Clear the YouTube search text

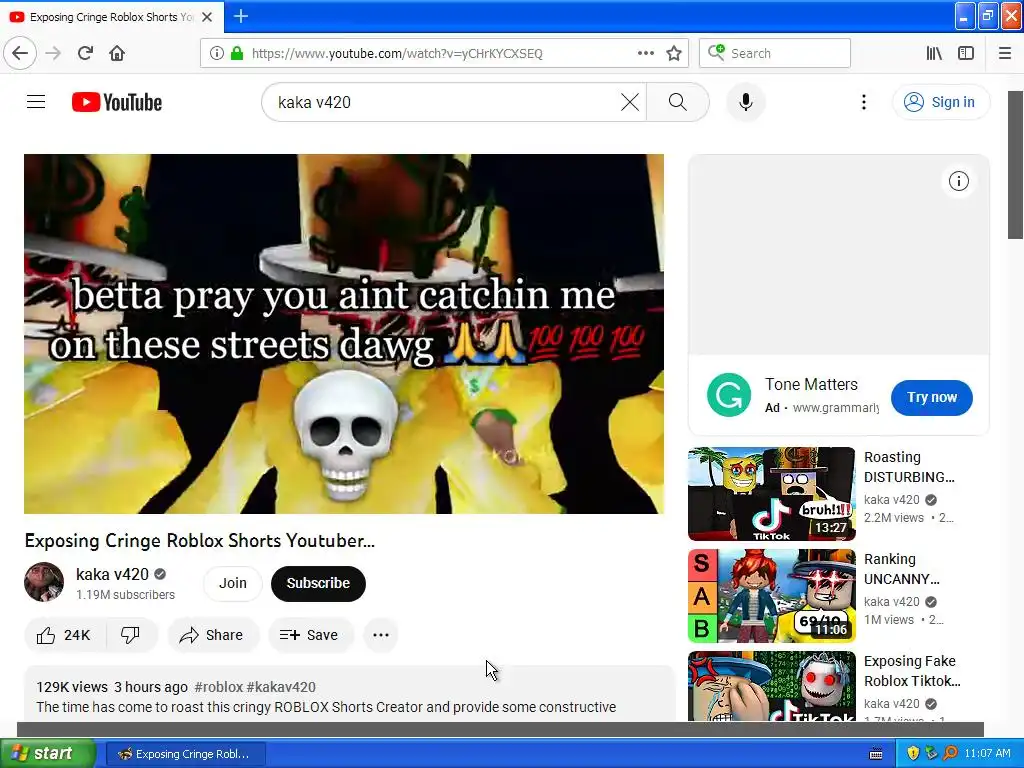pos(630,102)
